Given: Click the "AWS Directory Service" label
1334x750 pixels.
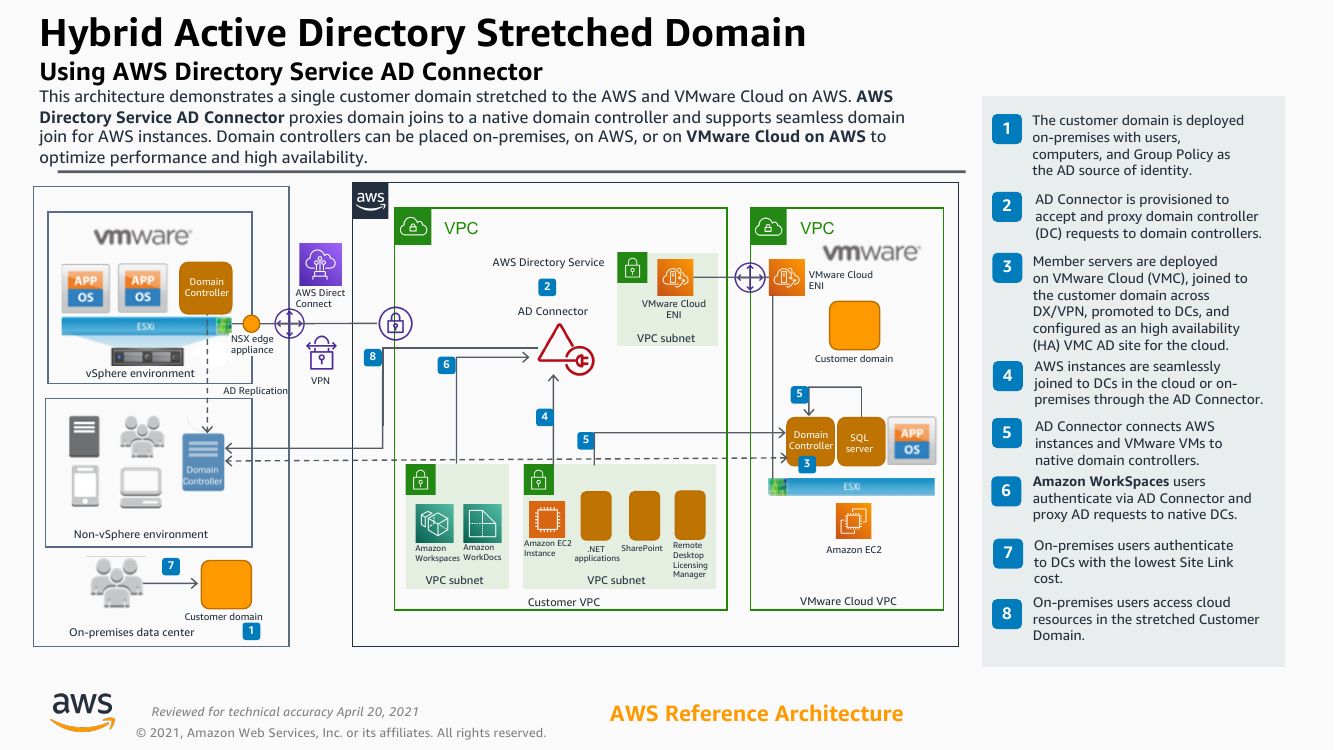Looking at the screenshot, I should coord(548,262).
